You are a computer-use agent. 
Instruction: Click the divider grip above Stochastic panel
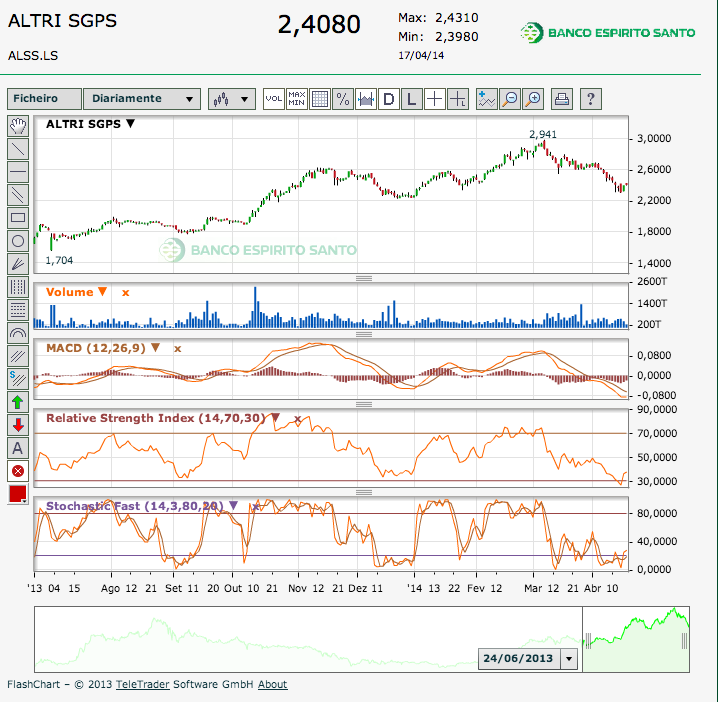tap(364, 492)
